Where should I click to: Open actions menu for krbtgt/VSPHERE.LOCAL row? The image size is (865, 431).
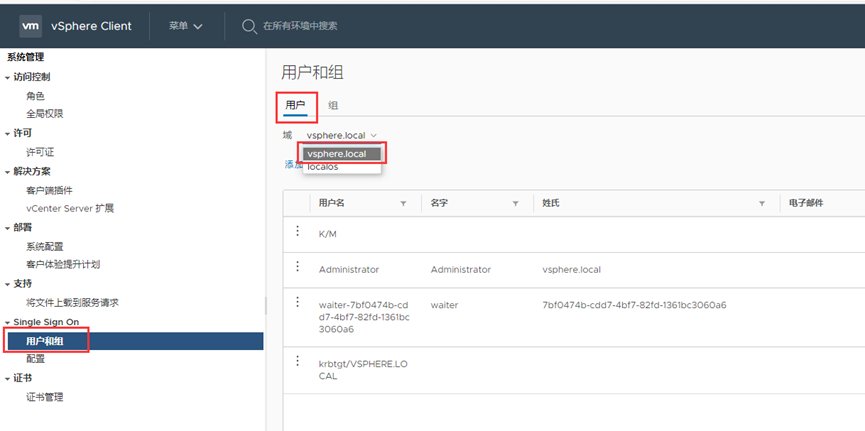point(298,361)
